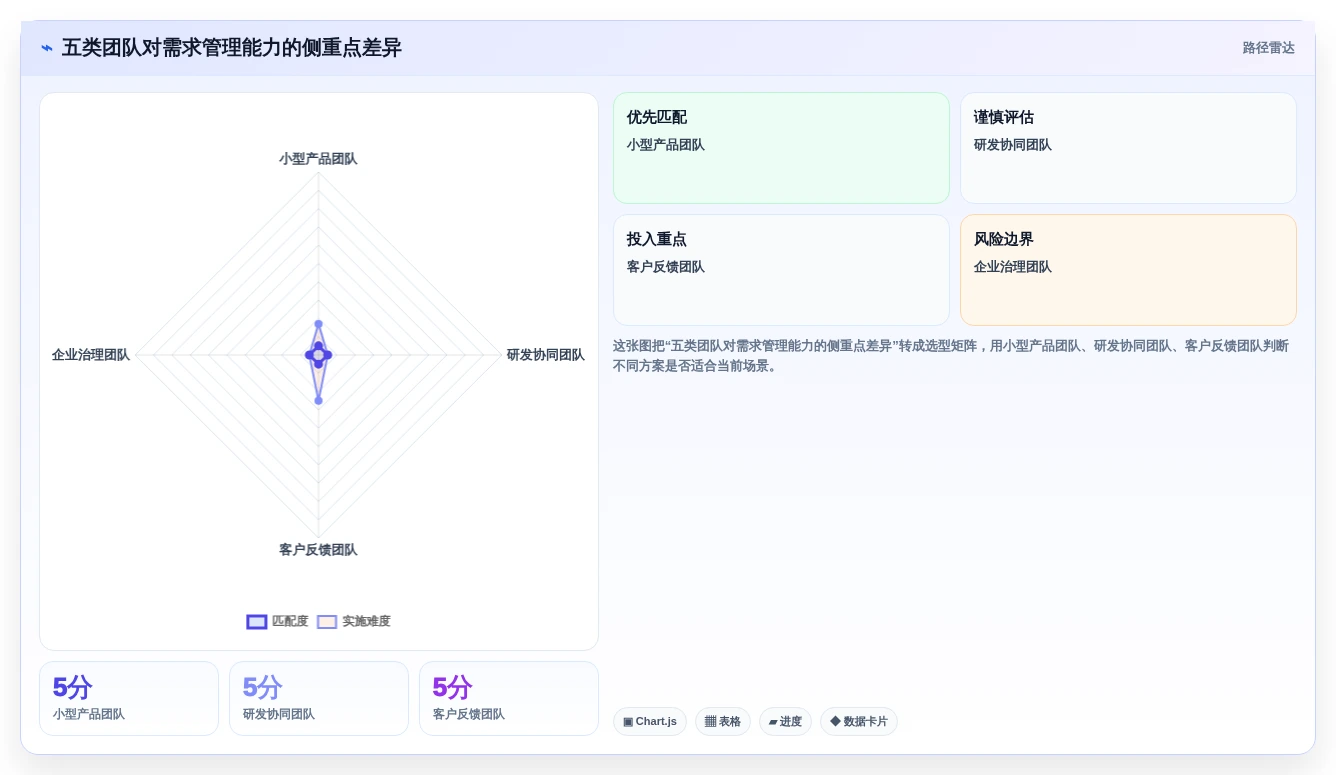The height and width of the screenshot is (775, 1336).
Task: Click 小型产品团队 text inside the 优先匹配 card
Action: [x=666, y=145]
